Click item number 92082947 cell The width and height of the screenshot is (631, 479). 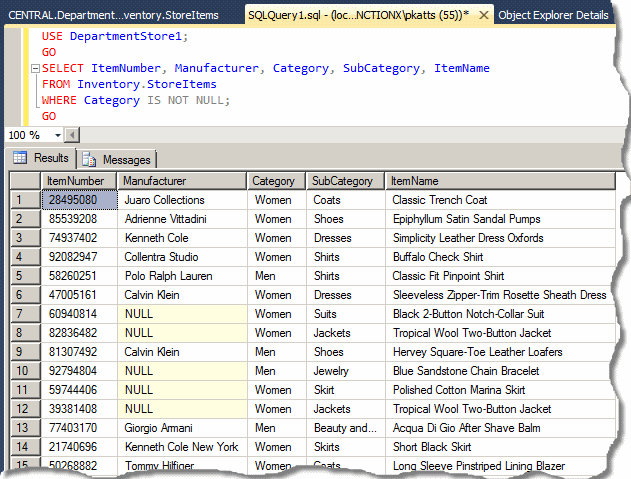(80, 257)
